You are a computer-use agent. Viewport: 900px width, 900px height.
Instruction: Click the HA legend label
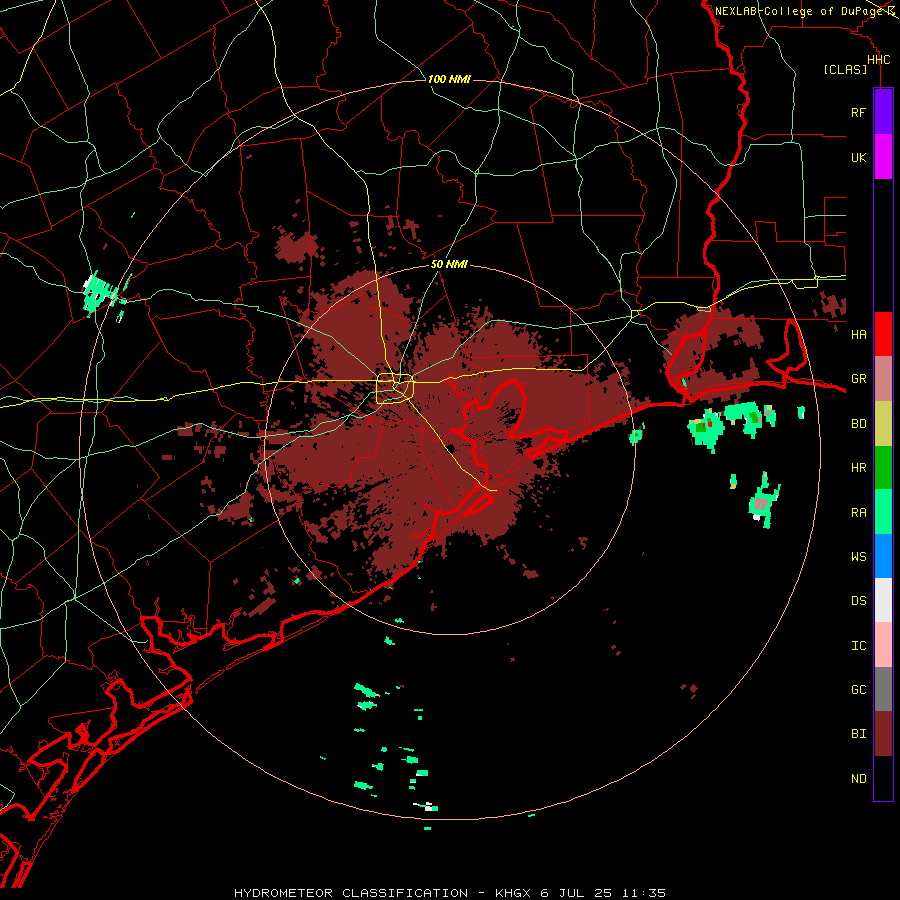click(x=858, y=334)
